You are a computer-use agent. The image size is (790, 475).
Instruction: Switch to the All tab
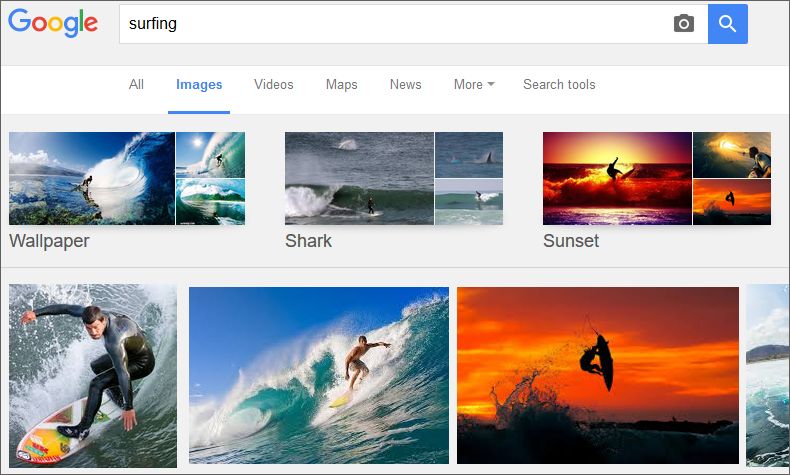click(136, 85)
